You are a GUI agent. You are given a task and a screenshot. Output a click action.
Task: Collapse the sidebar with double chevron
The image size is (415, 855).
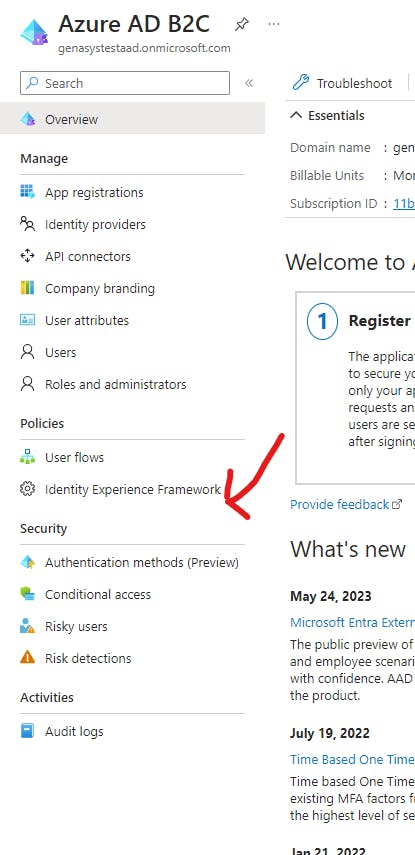[249, 83]
